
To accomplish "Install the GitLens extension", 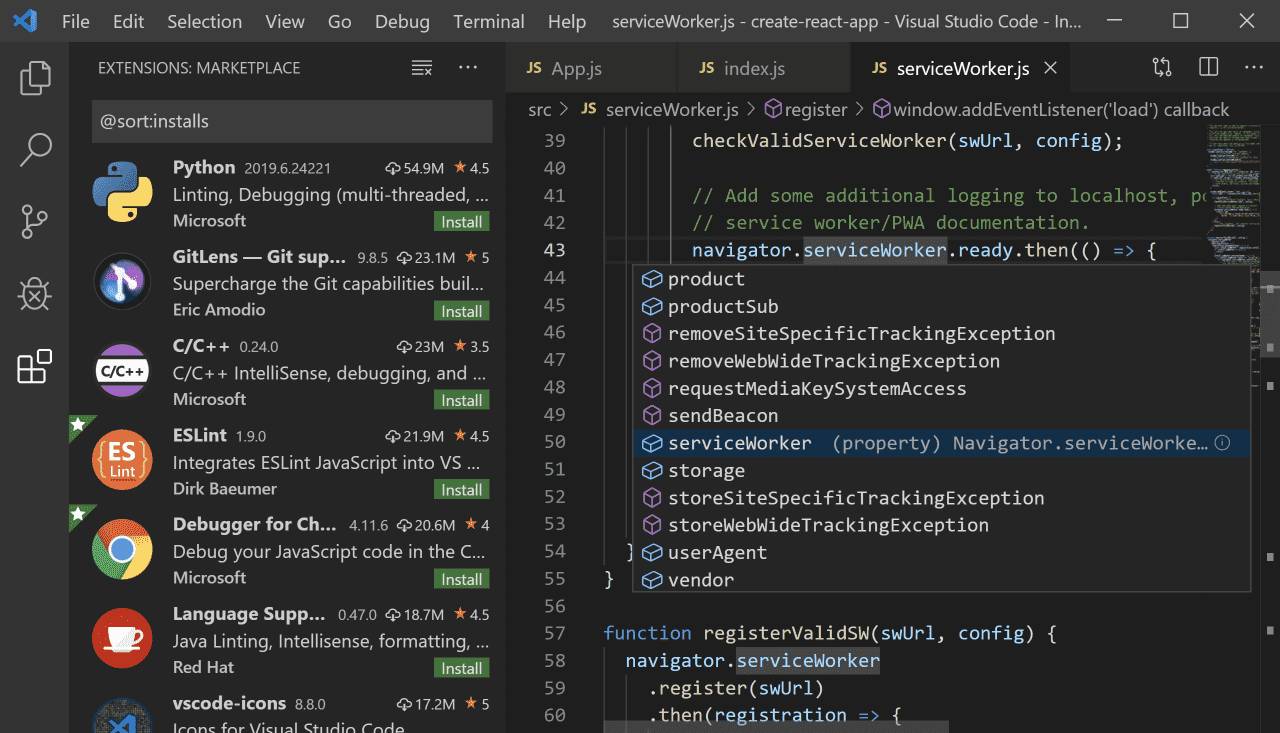I will pos(462,311).
